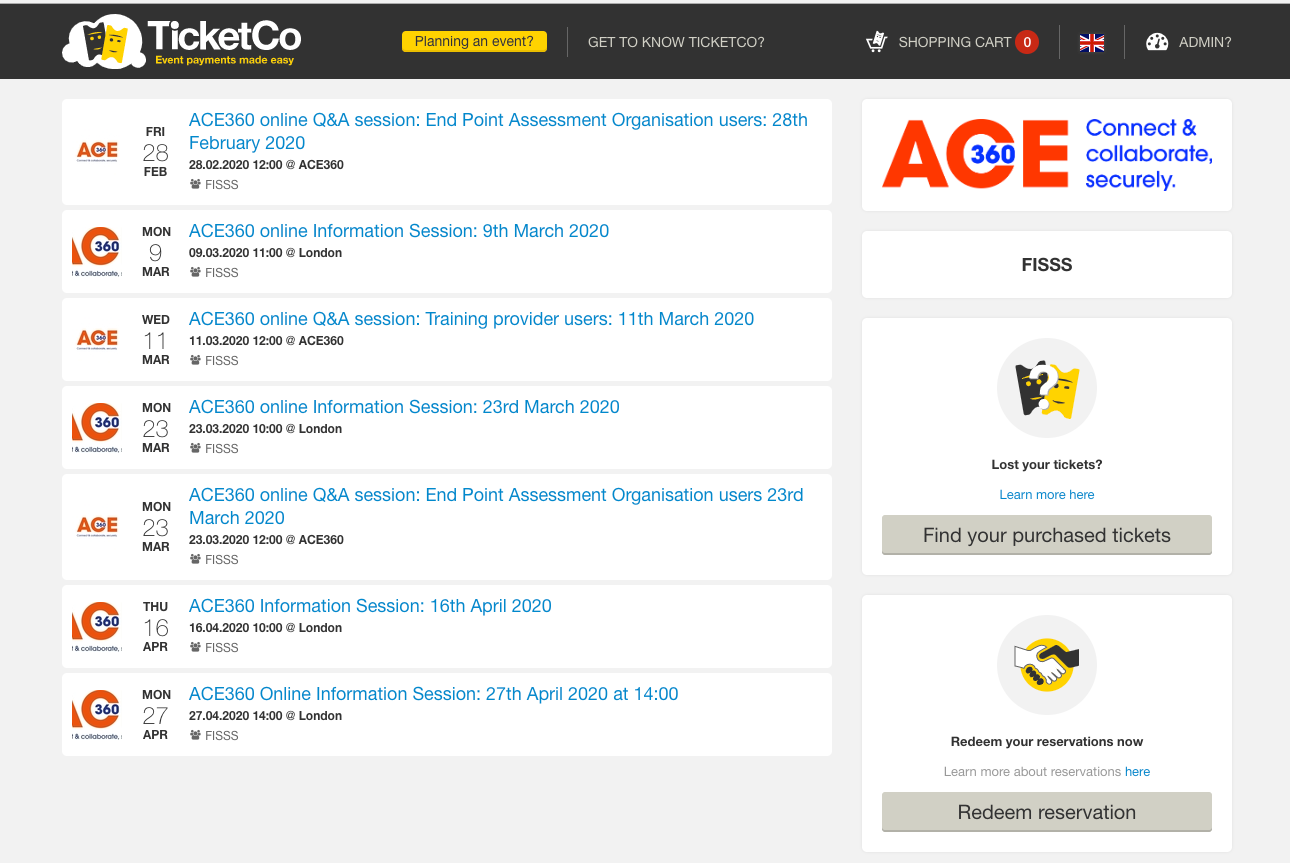Click the organizer icon under the 9th March session
The height and width of the screenshot is (863, 1290).
pyautogui.click(x=195, y=272)
